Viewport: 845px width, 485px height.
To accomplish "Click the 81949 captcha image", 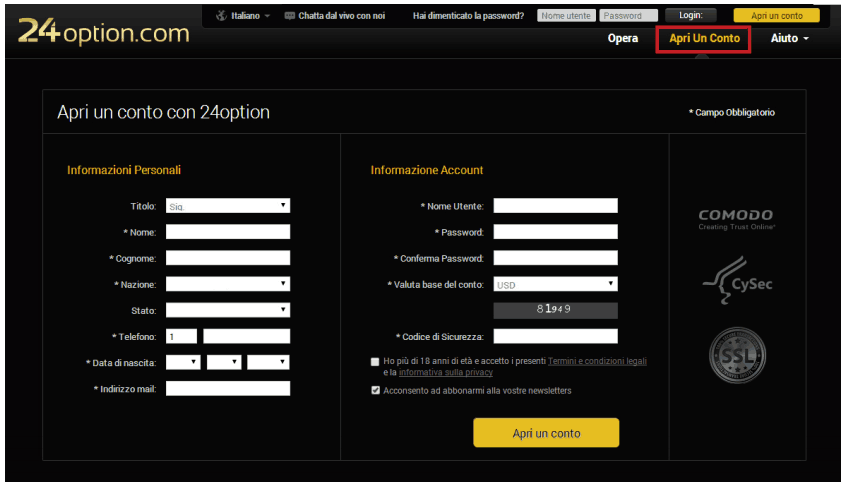I will click(x=556, y=310).
